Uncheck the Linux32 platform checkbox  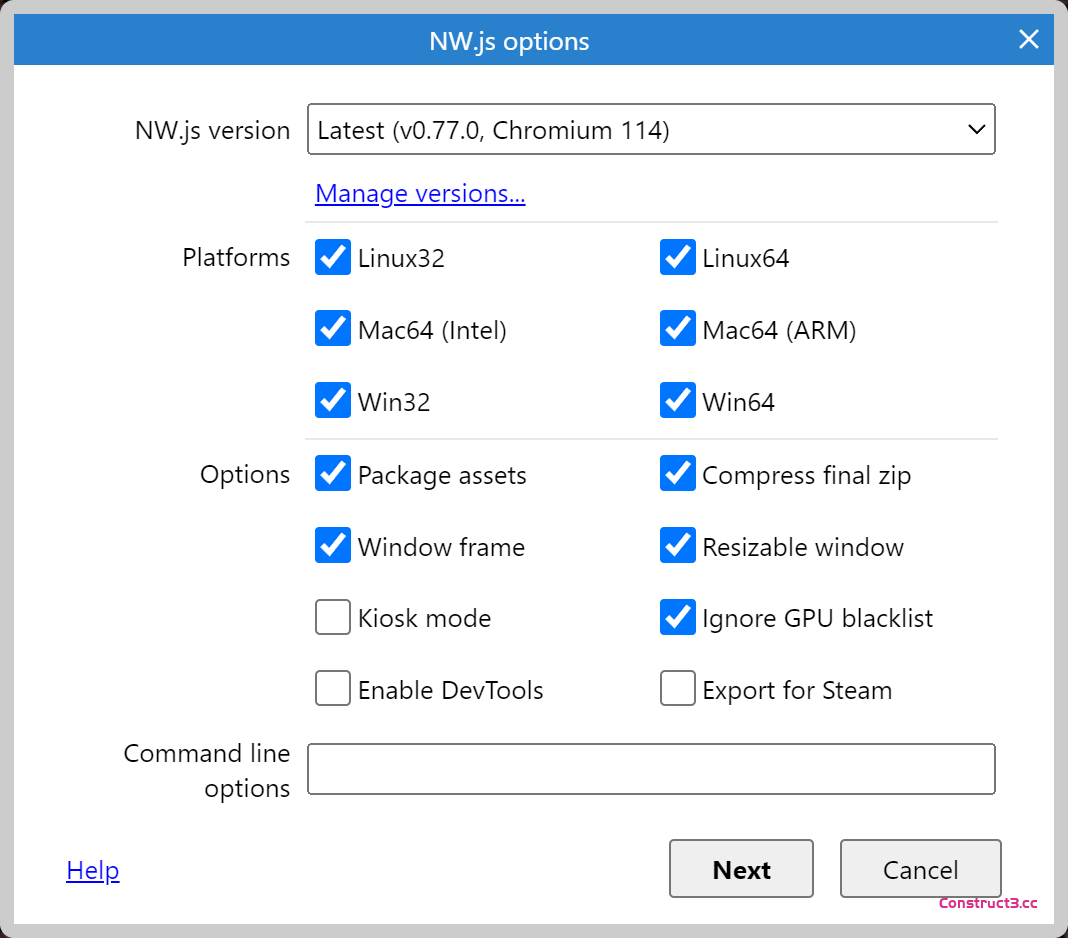pos(333,257)
